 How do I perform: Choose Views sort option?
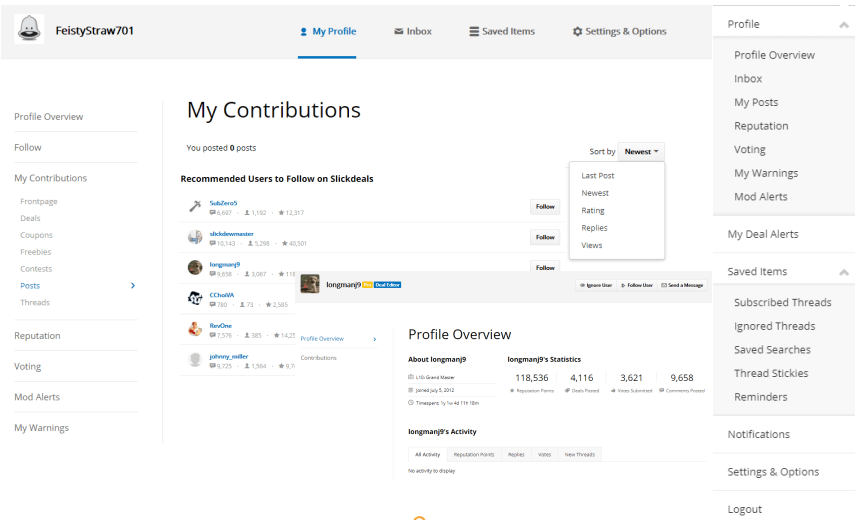[x=592, y=245]
